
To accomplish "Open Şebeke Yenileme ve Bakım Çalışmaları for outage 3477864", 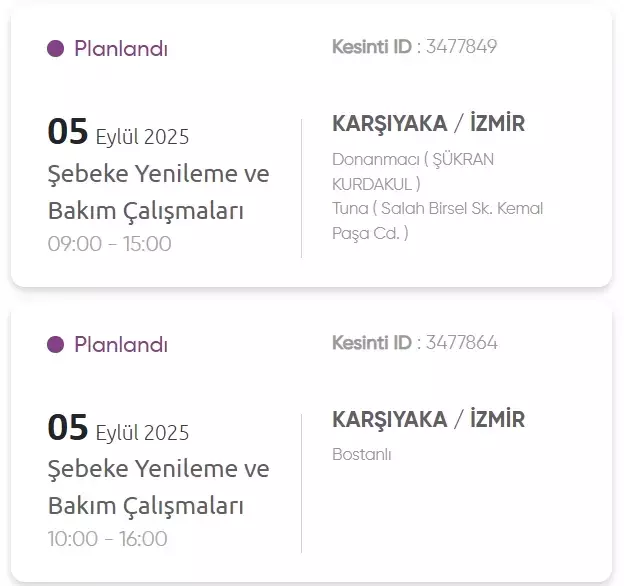I will (159, 487).
